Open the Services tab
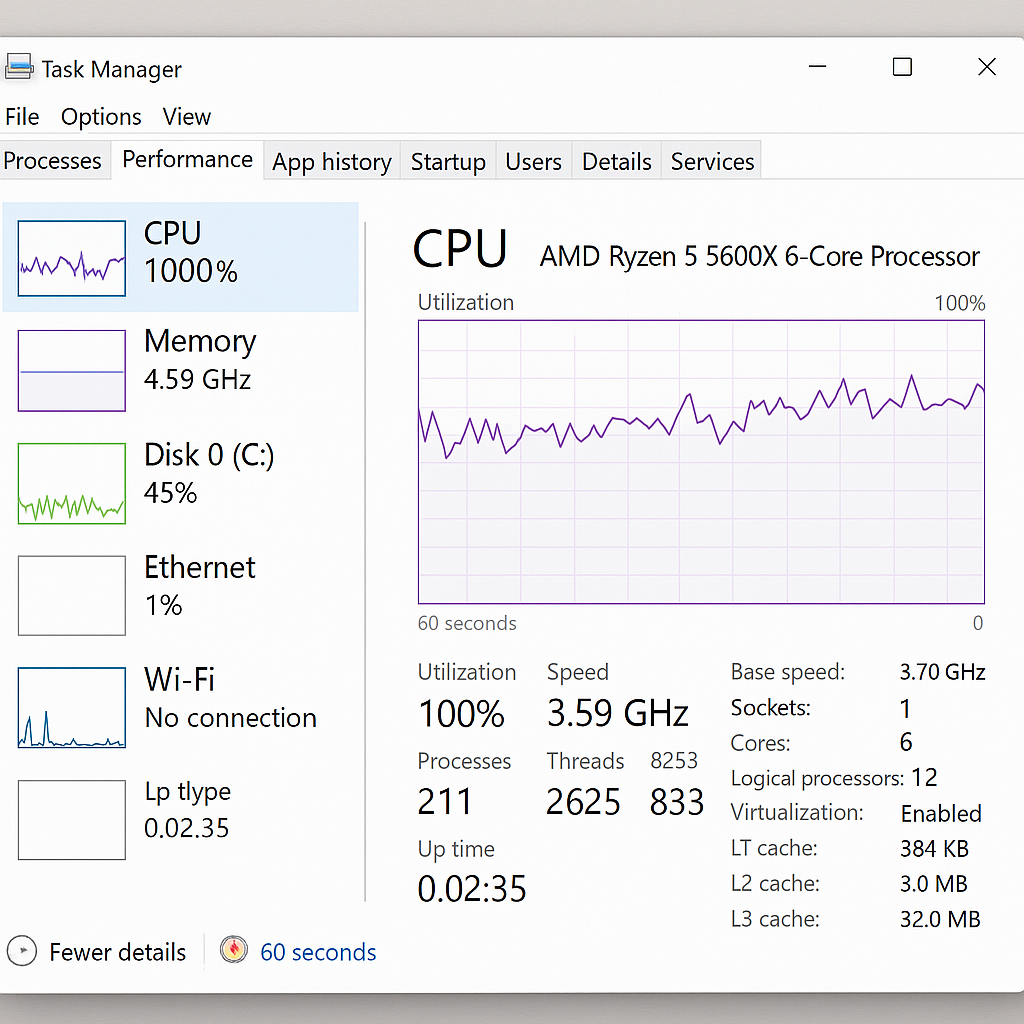 [711, 160]
